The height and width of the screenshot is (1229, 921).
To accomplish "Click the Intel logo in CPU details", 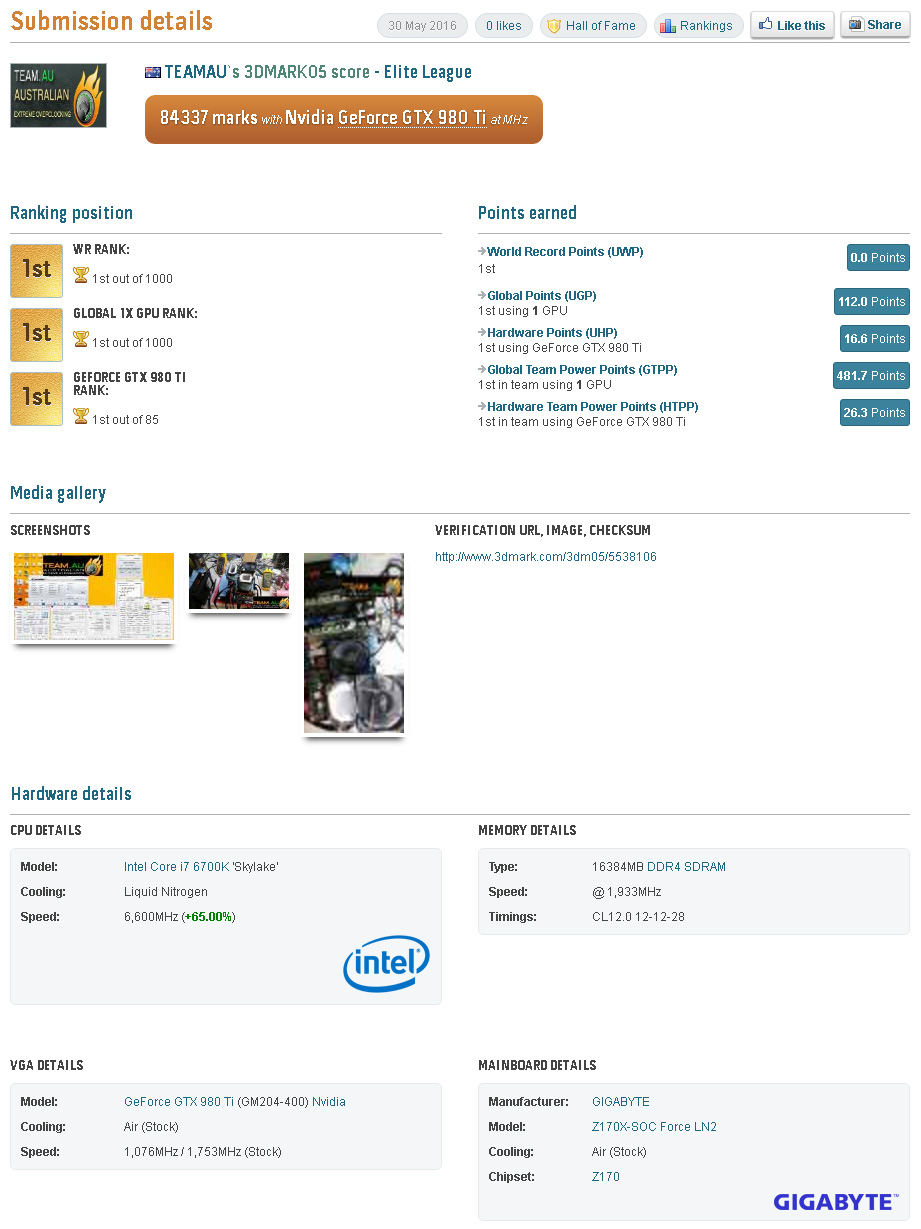I will point(386,964).
